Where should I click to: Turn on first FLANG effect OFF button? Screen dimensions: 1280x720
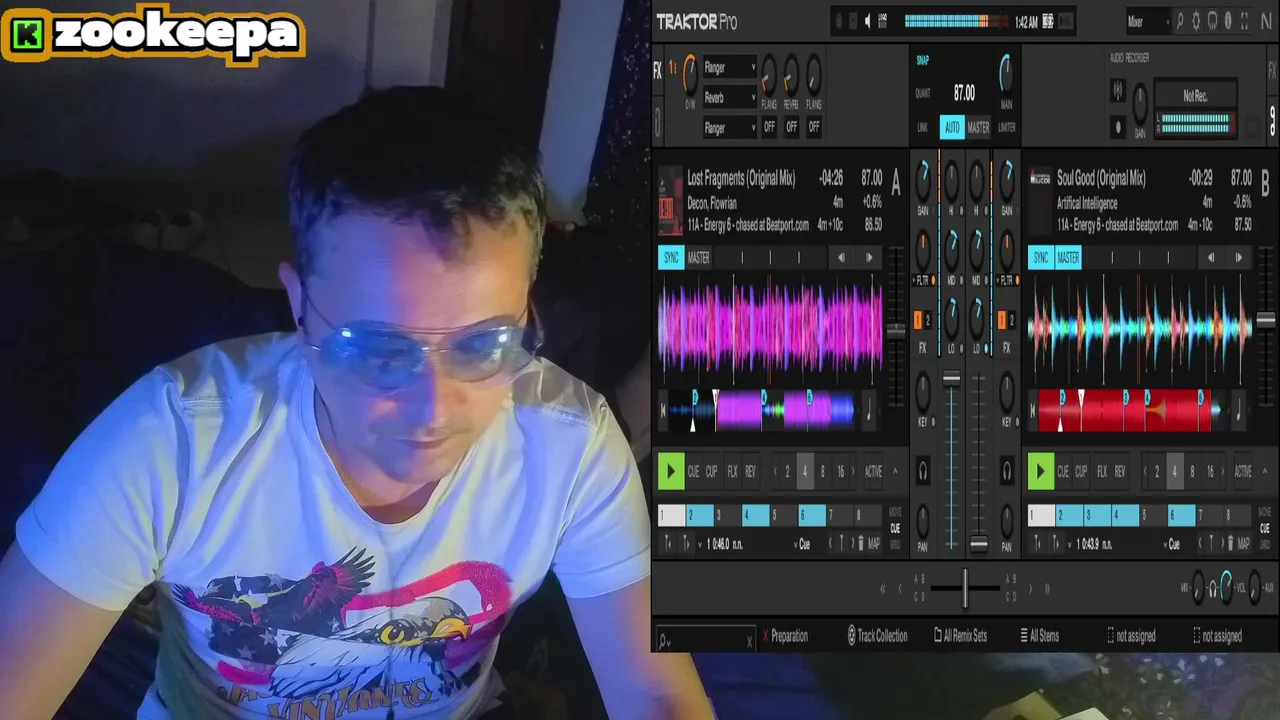pos(769,127)
